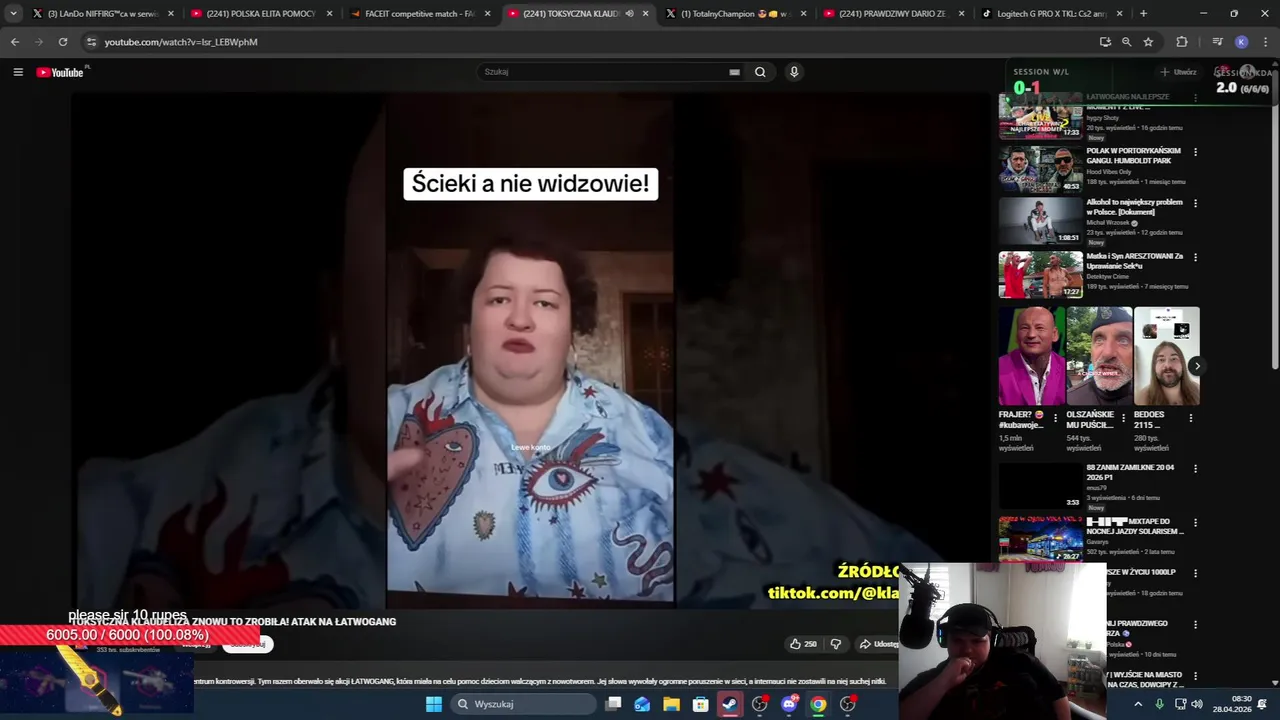Dislike the video with thumbs down
This screenshot has height=720, width=1280.
[x=836, y=644]
